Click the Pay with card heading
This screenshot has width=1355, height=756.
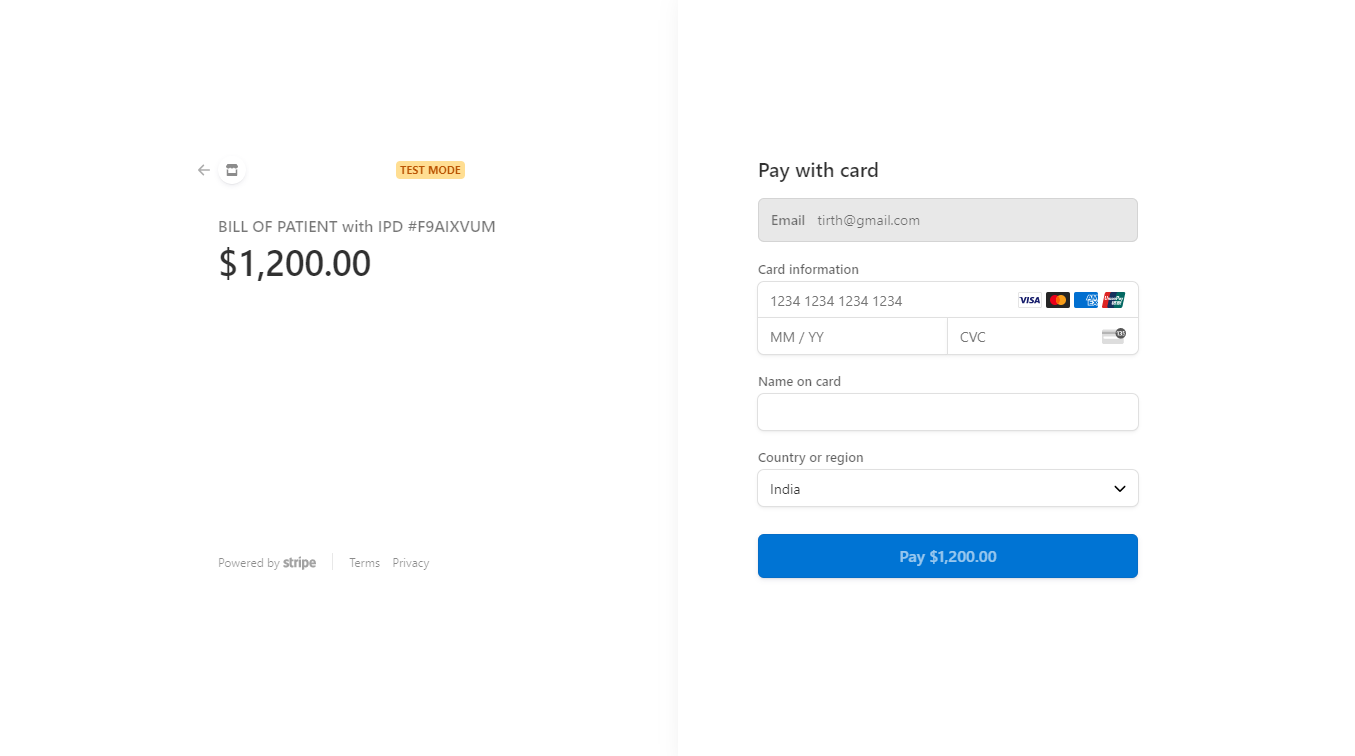[x=818, y=170]
